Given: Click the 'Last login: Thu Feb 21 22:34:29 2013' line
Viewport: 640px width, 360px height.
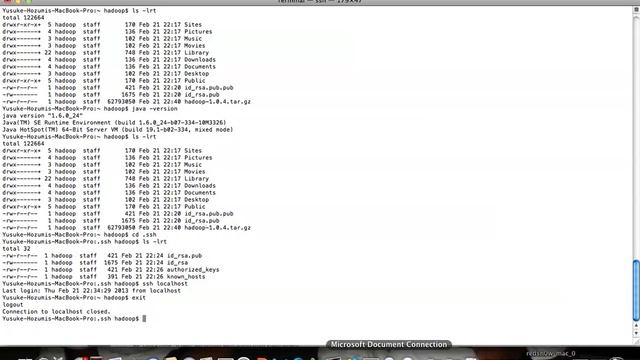Looking at the screenshot, I should point(91,291).
